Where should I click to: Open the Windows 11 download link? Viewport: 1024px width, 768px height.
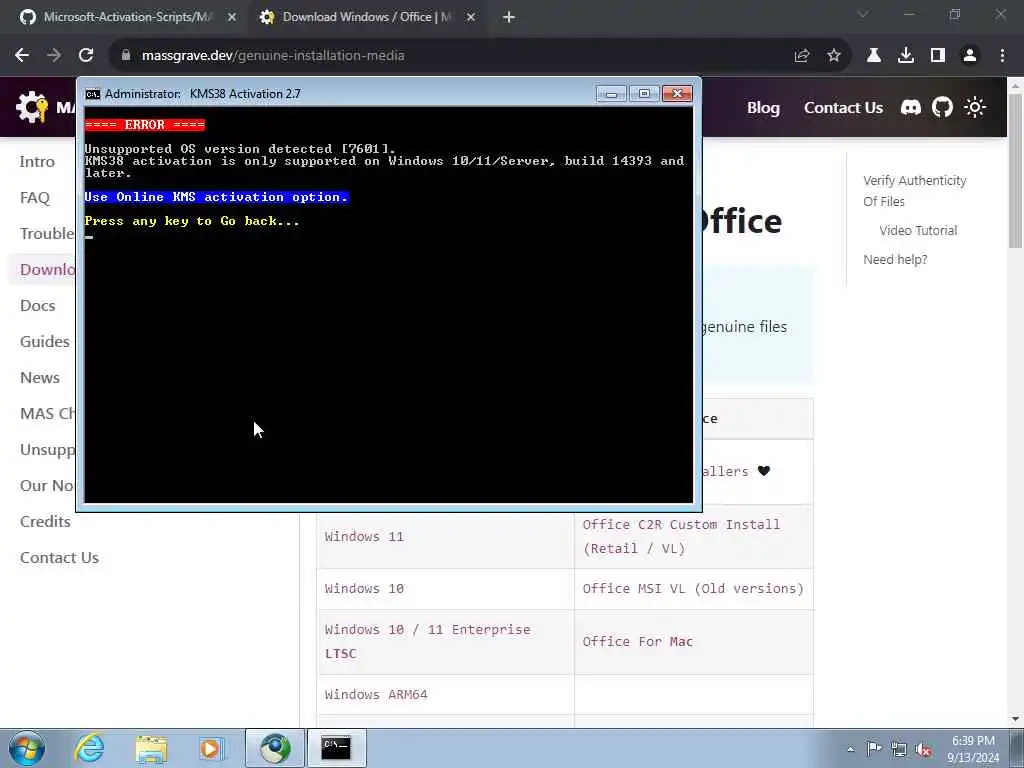pyautogui.click(x=364, y=537)
